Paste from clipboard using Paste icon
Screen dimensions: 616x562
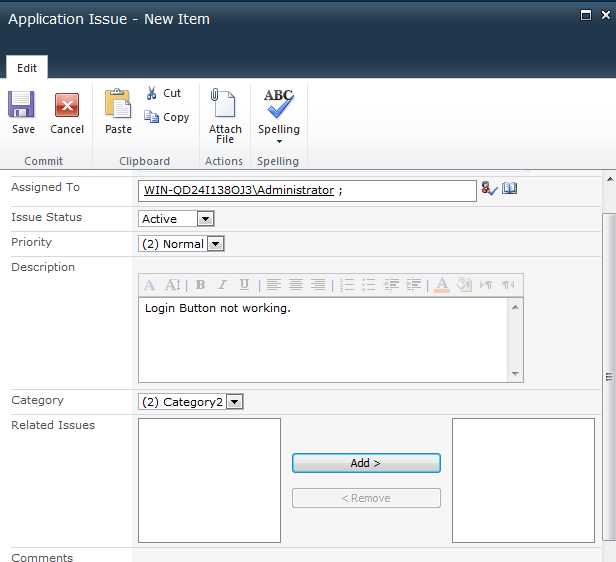[x=118, y=113]
